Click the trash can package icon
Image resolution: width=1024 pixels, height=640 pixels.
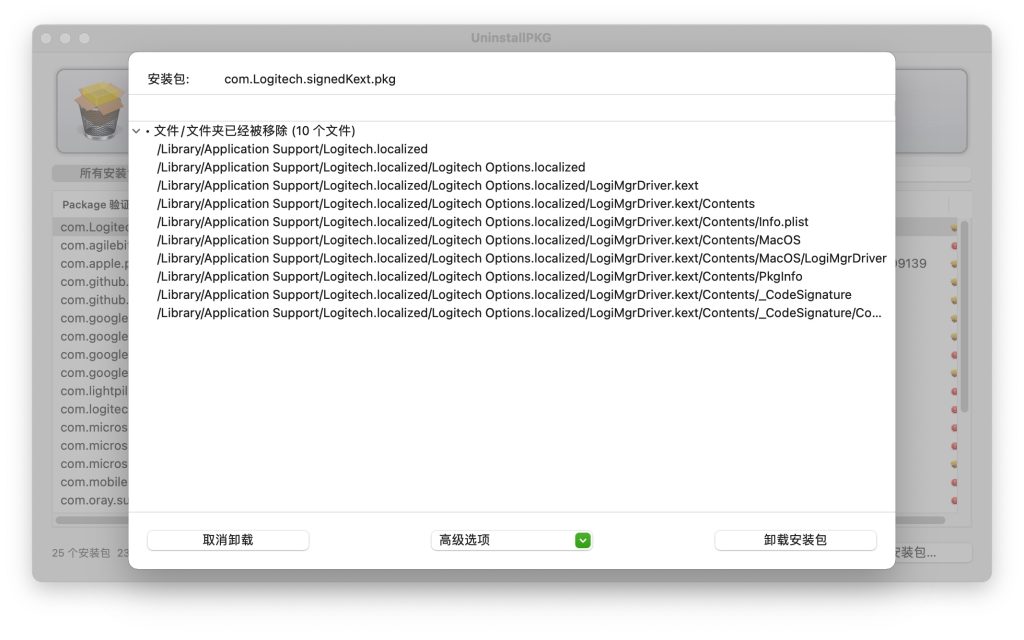tap(99, 111)
